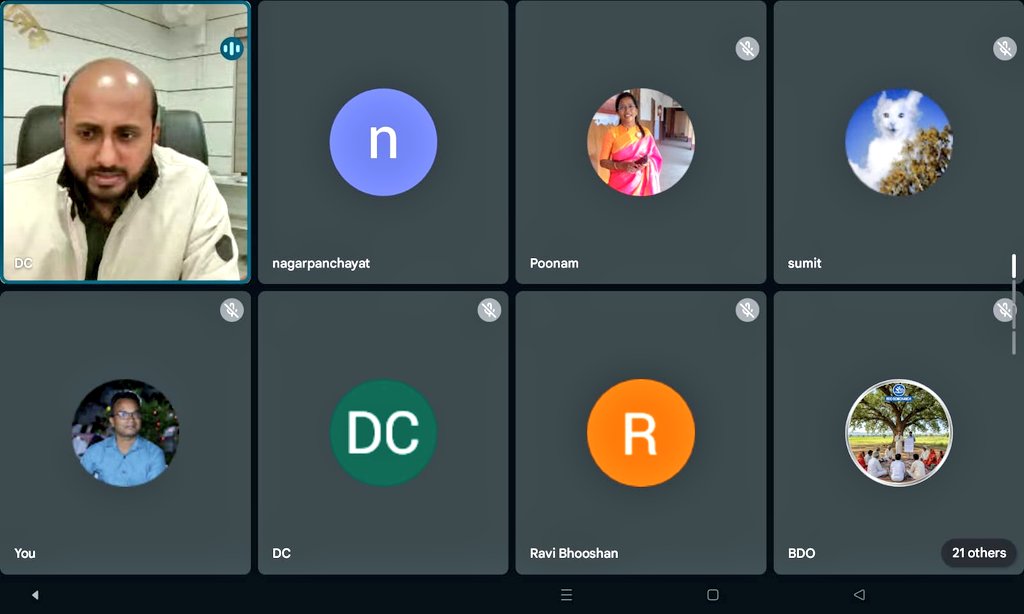Click the 'BDO' name label

801,553
